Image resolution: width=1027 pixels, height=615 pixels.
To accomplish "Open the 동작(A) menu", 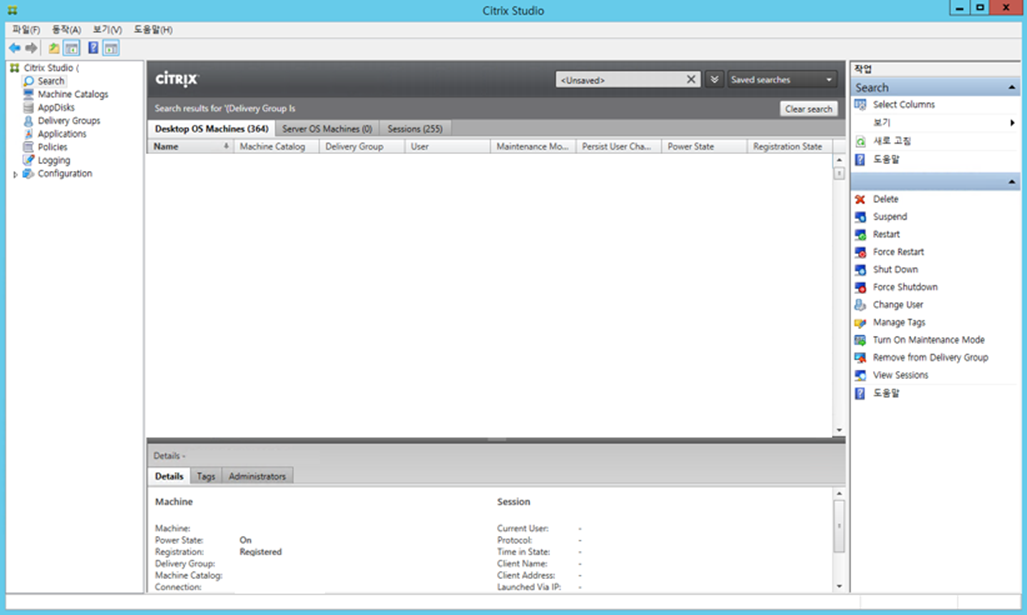I will pos(66,29).
